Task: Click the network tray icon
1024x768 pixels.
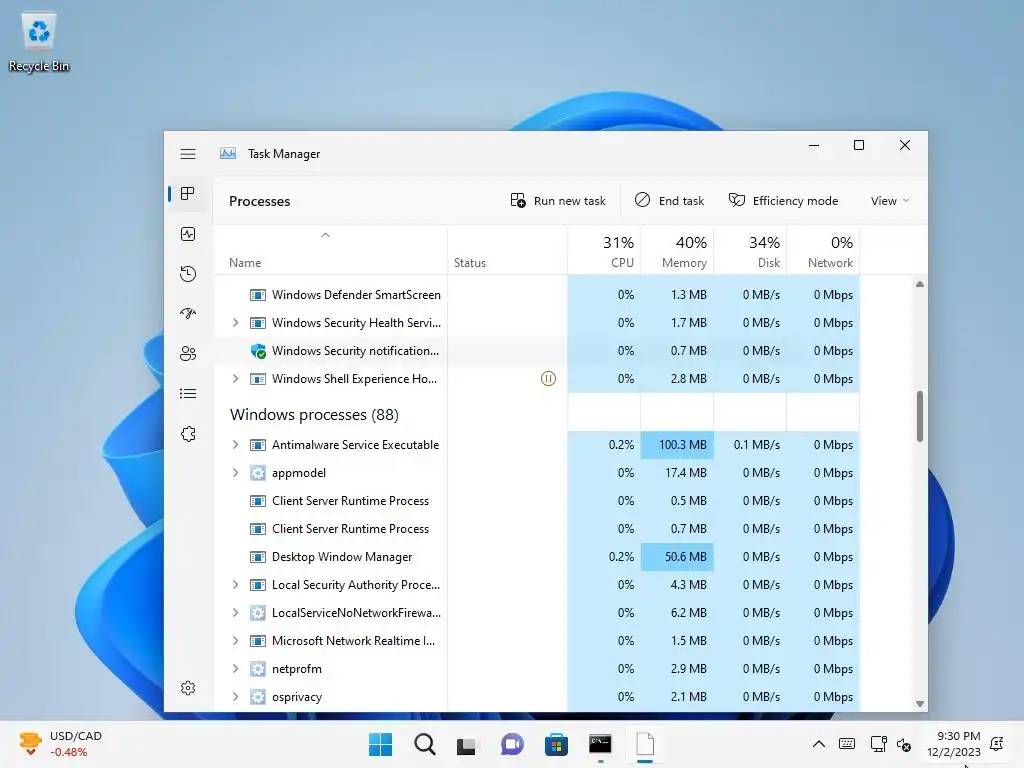Action: [x=878, y=744]
